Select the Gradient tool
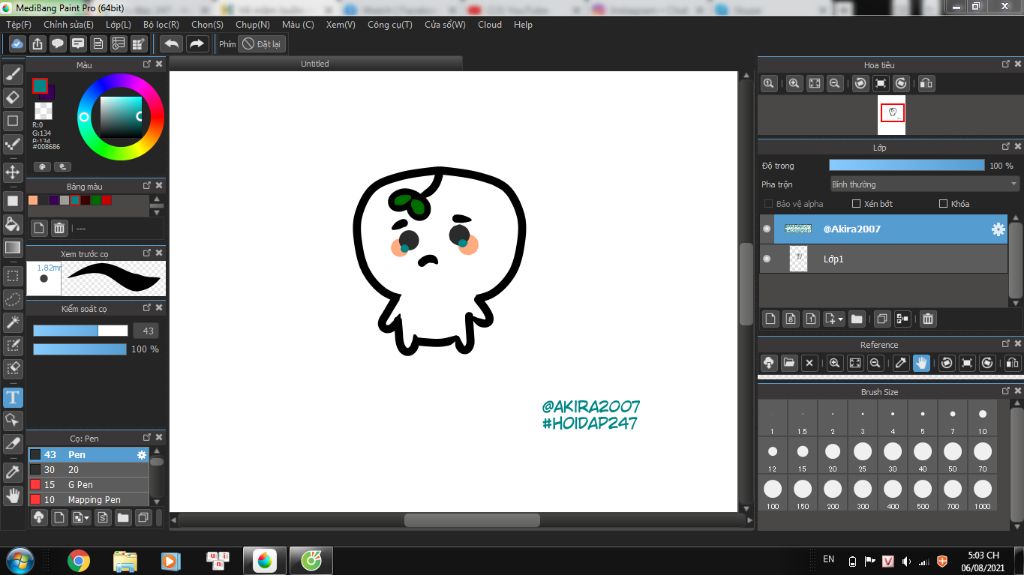Image resolution: width=1024 pixels, height=575 pixels. tap(12, 248)
